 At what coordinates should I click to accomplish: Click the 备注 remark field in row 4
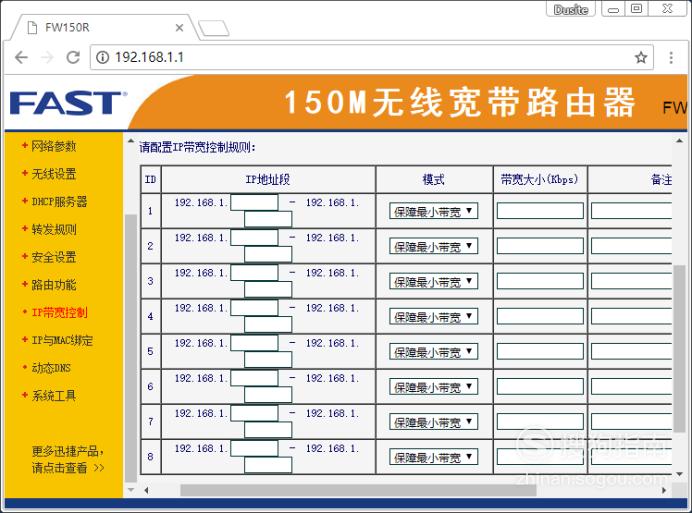pyautogui.click(x=632, y=316)
